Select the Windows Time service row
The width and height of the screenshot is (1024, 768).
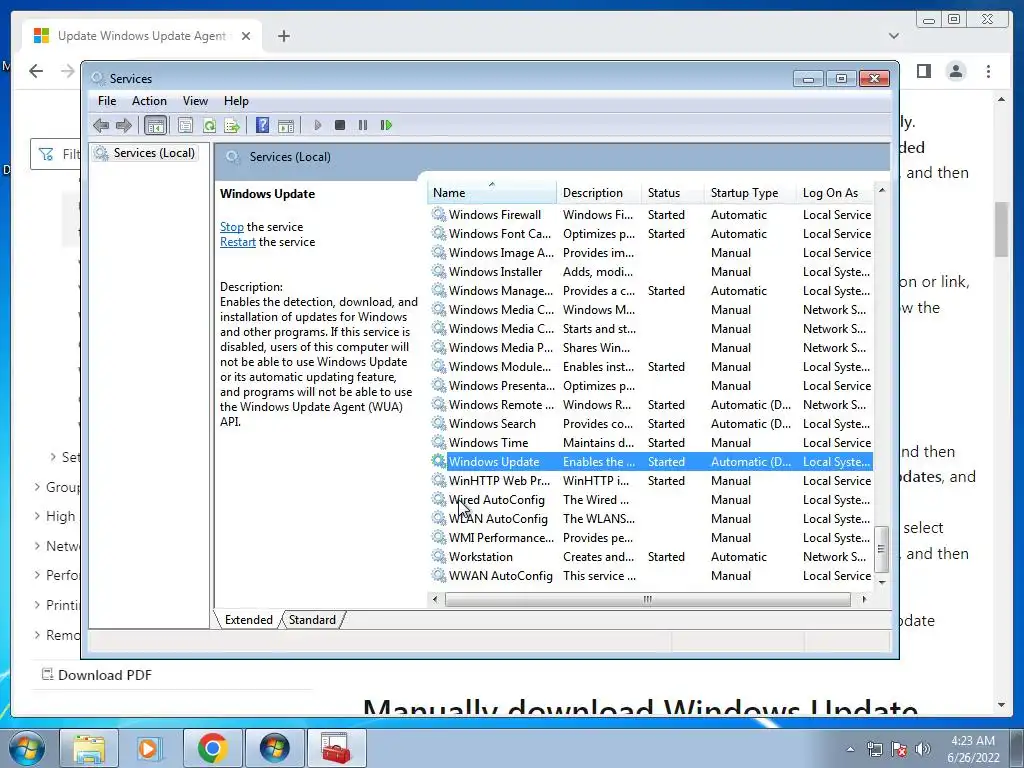(x=651, y=442)
